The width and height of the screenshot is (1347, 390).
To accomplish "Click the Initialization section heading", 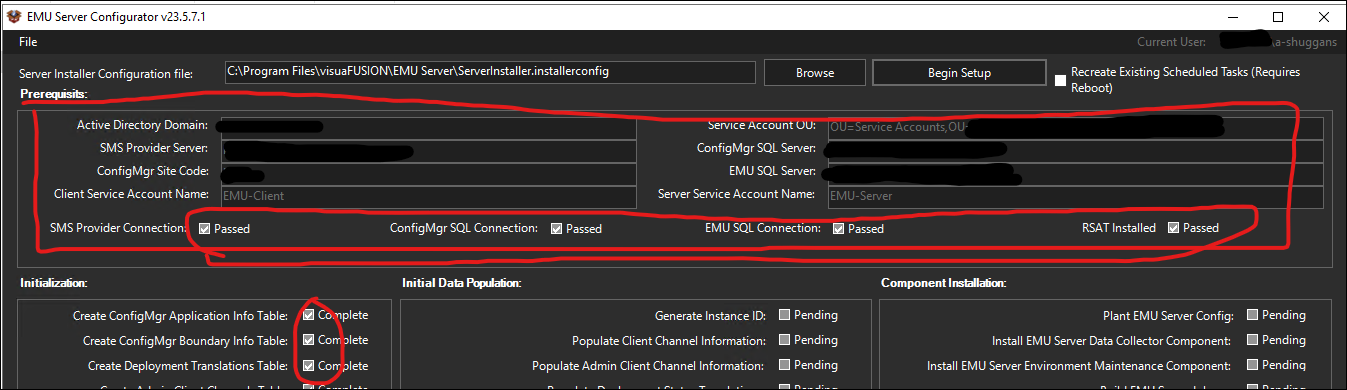I will coord(53,284).
